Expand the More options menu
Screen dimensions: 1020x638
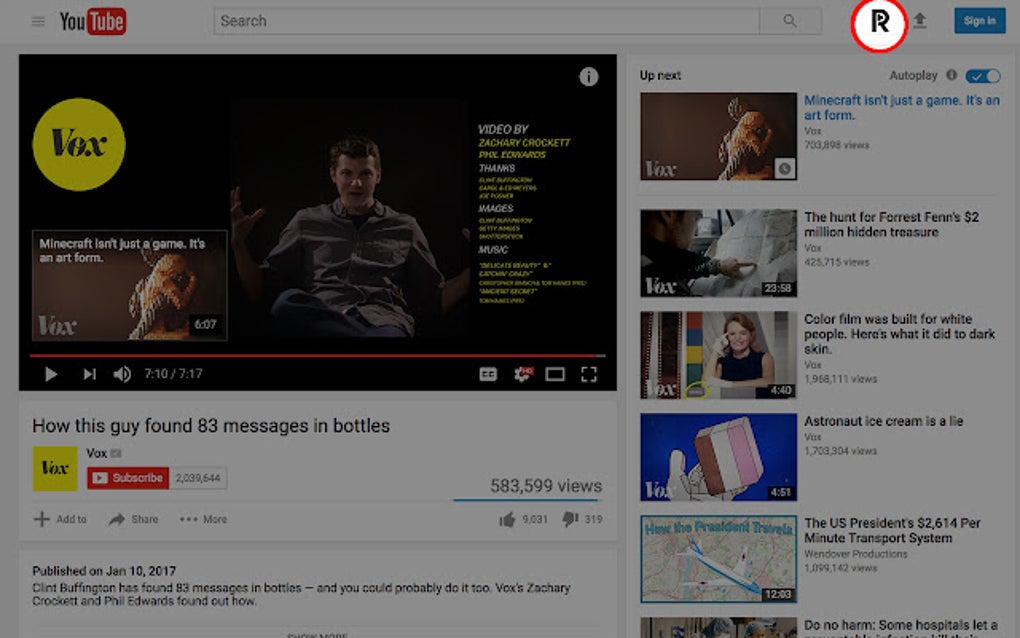202,519
